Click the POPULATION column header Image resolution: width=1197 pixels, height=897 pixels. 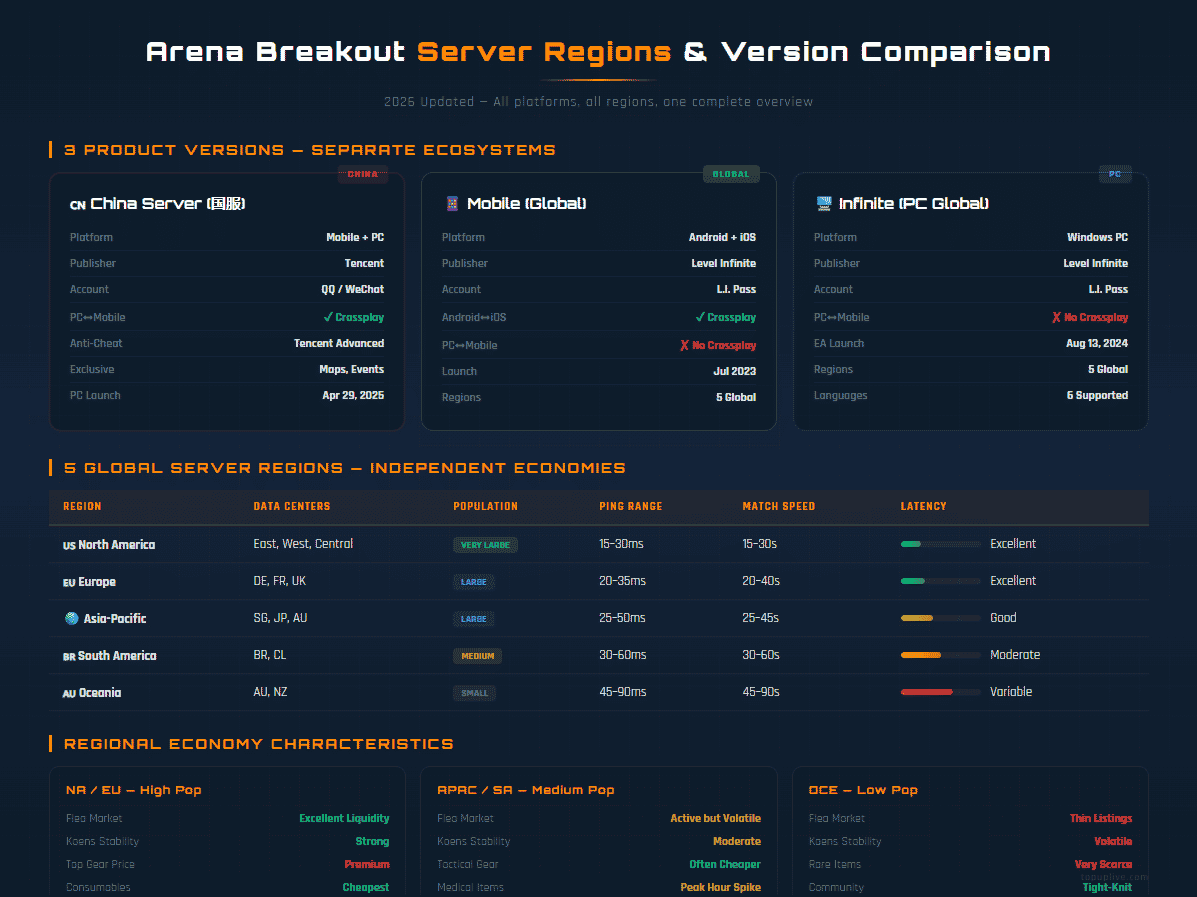(x=486, y=506)
